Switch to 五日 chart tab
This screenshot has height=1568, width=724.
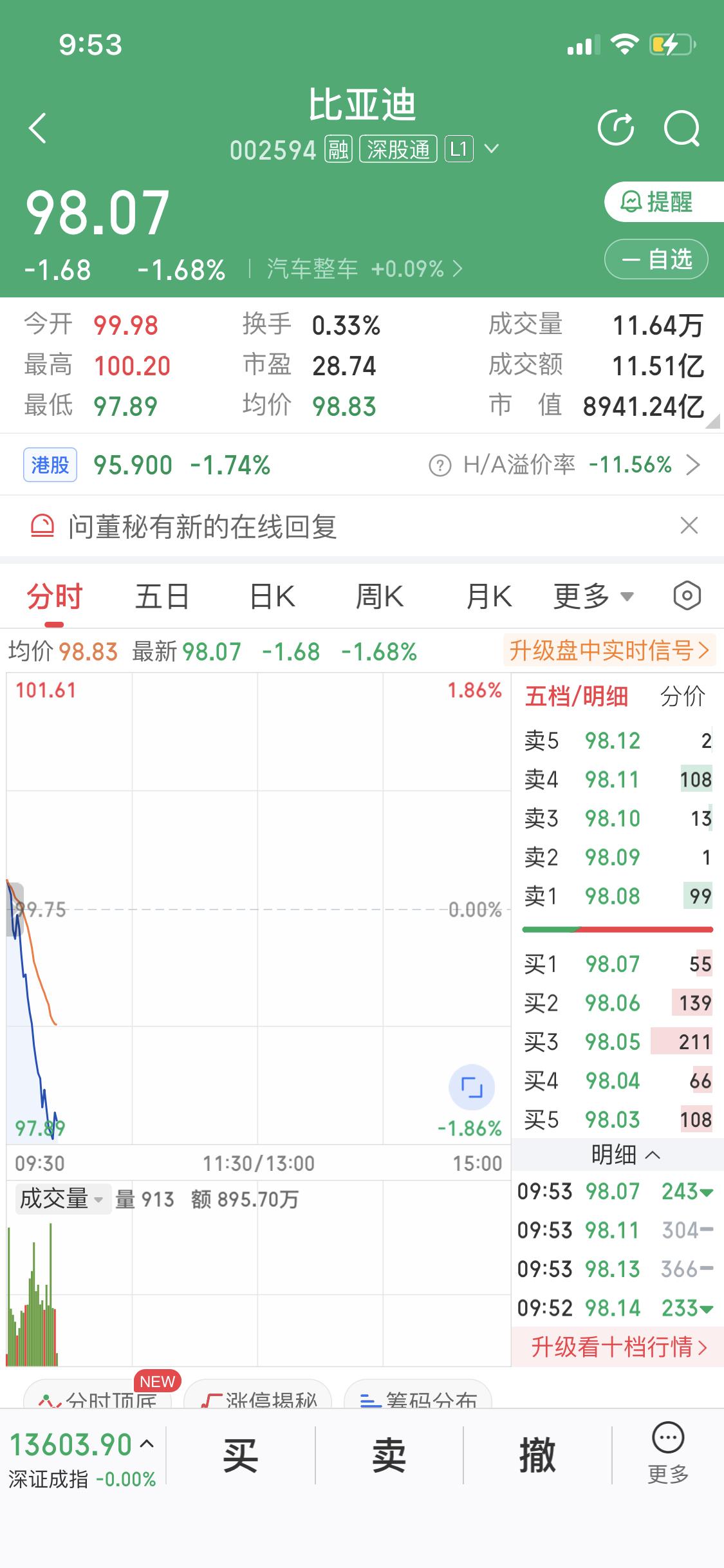[162, 596]
